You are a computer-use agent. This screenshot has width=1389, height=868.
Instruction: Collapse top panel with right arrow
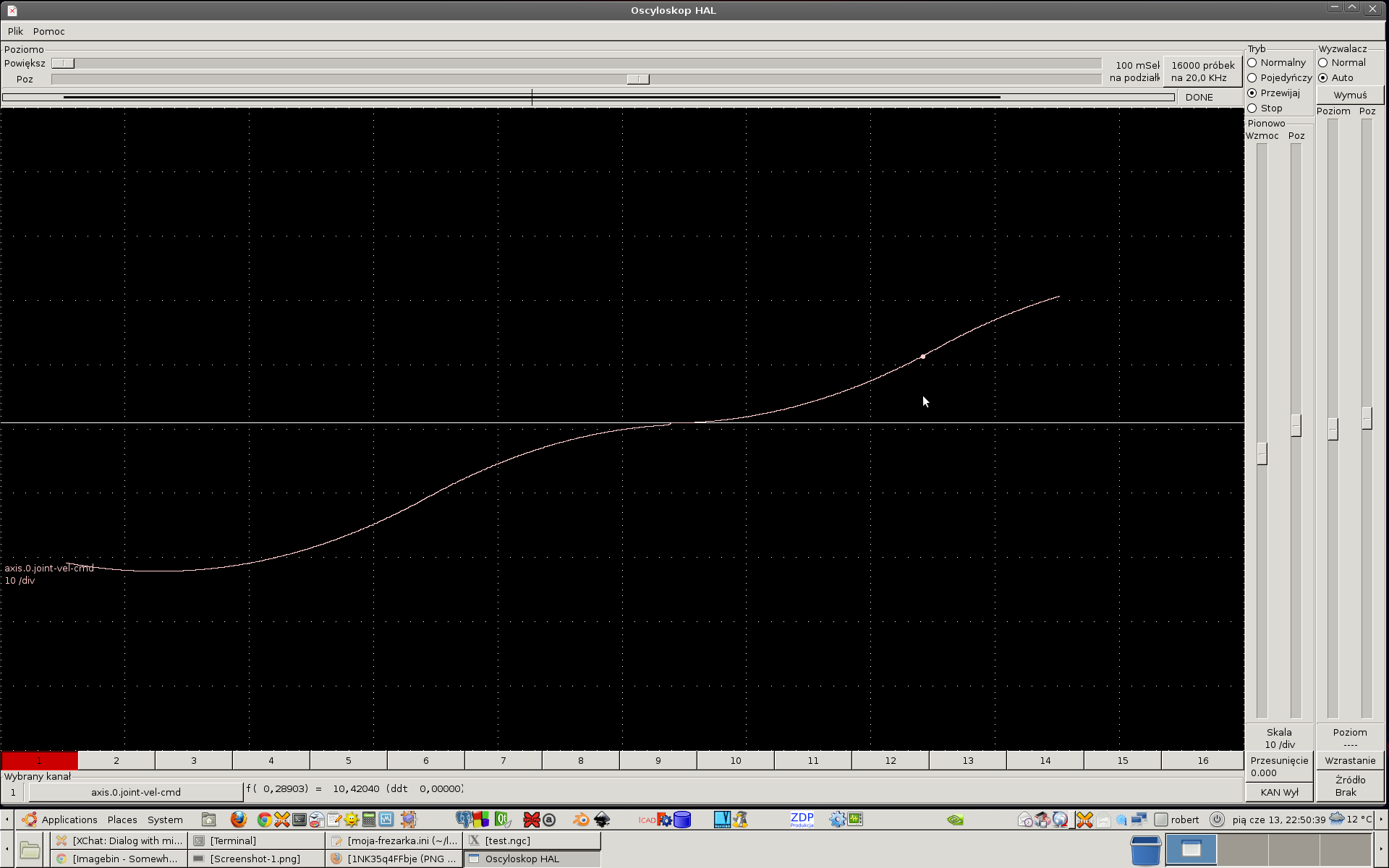pos(1381,820)
